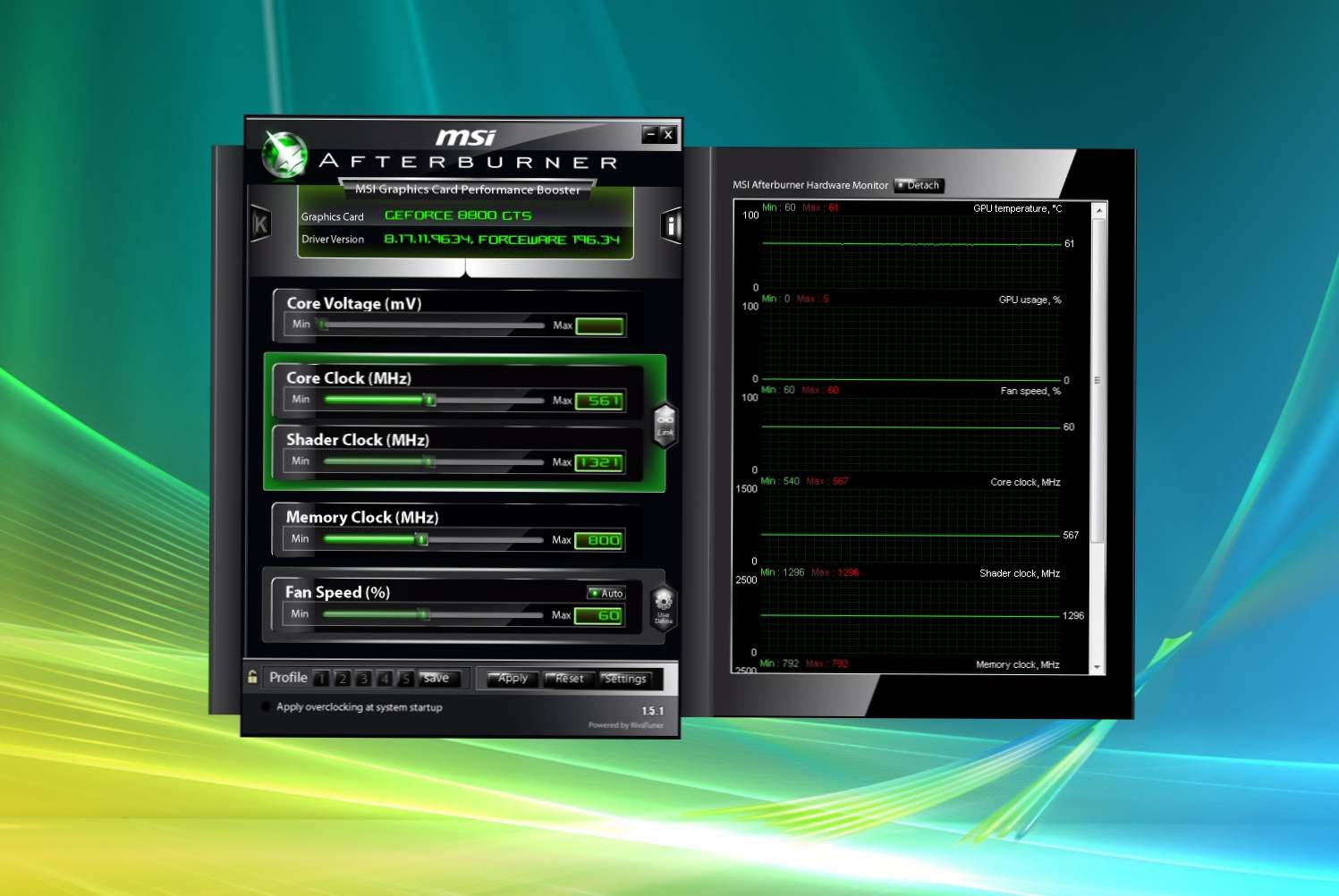
Task: Select profile slot 2
Action: pos(342,679)
